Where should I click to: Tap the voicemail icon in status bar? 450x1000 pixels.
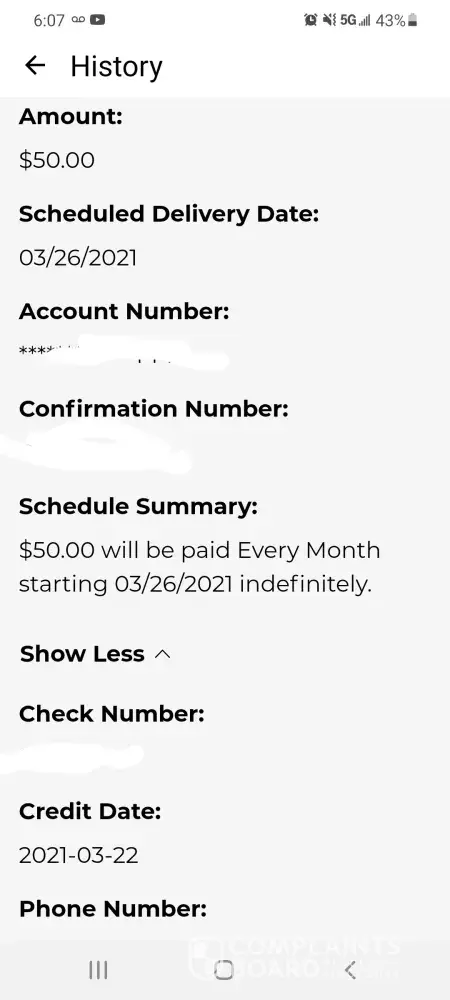[78, 20]
